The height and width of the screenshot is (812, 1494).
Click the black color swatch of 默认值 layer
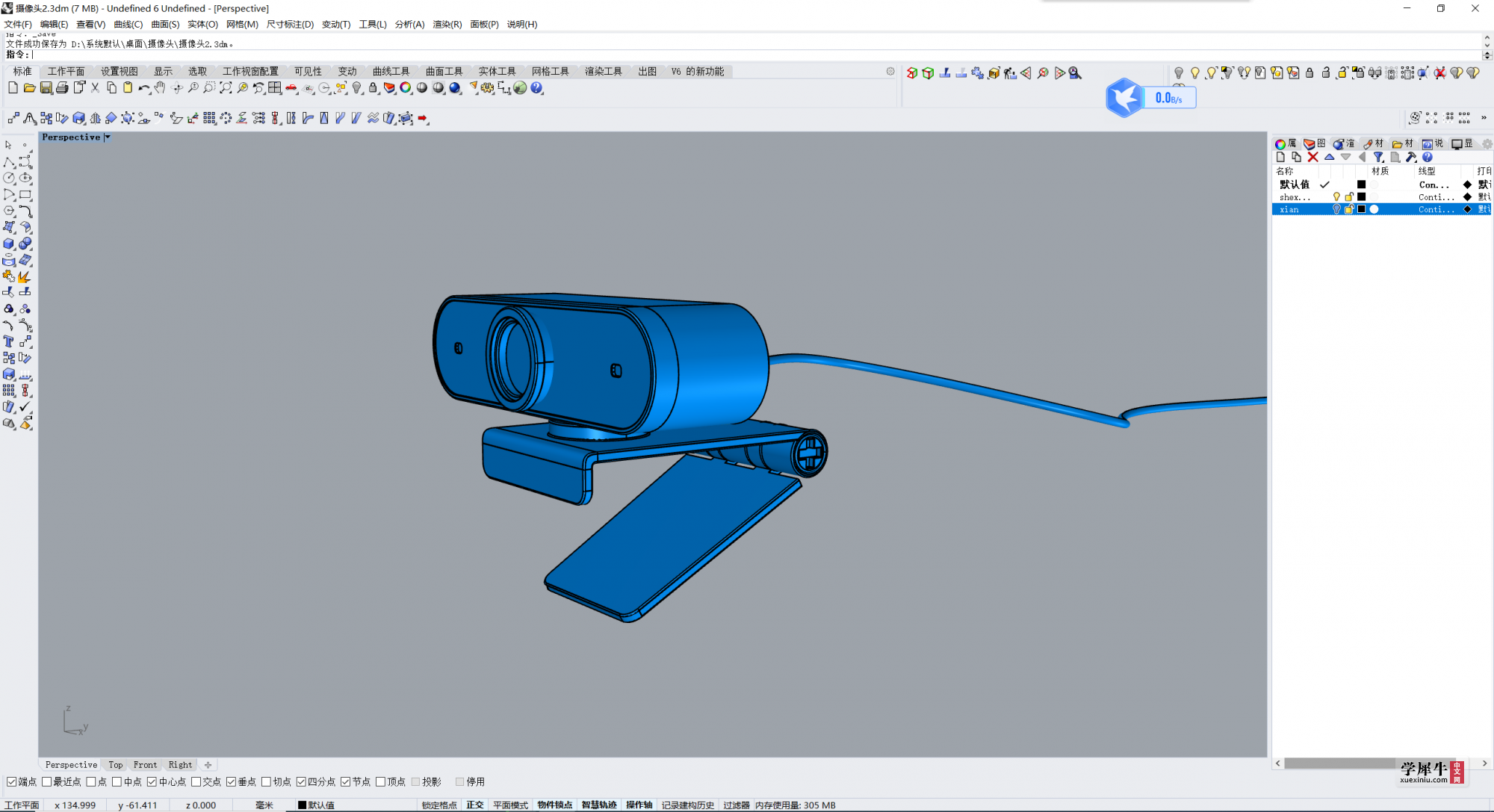[x=1361, y=185]
